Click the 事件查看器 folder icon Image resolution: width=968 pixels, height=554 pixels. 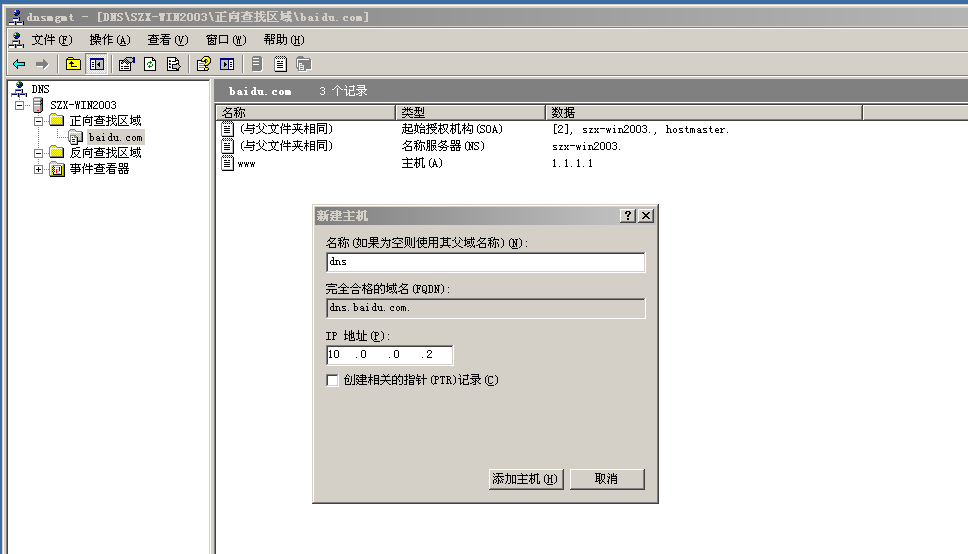57,169
